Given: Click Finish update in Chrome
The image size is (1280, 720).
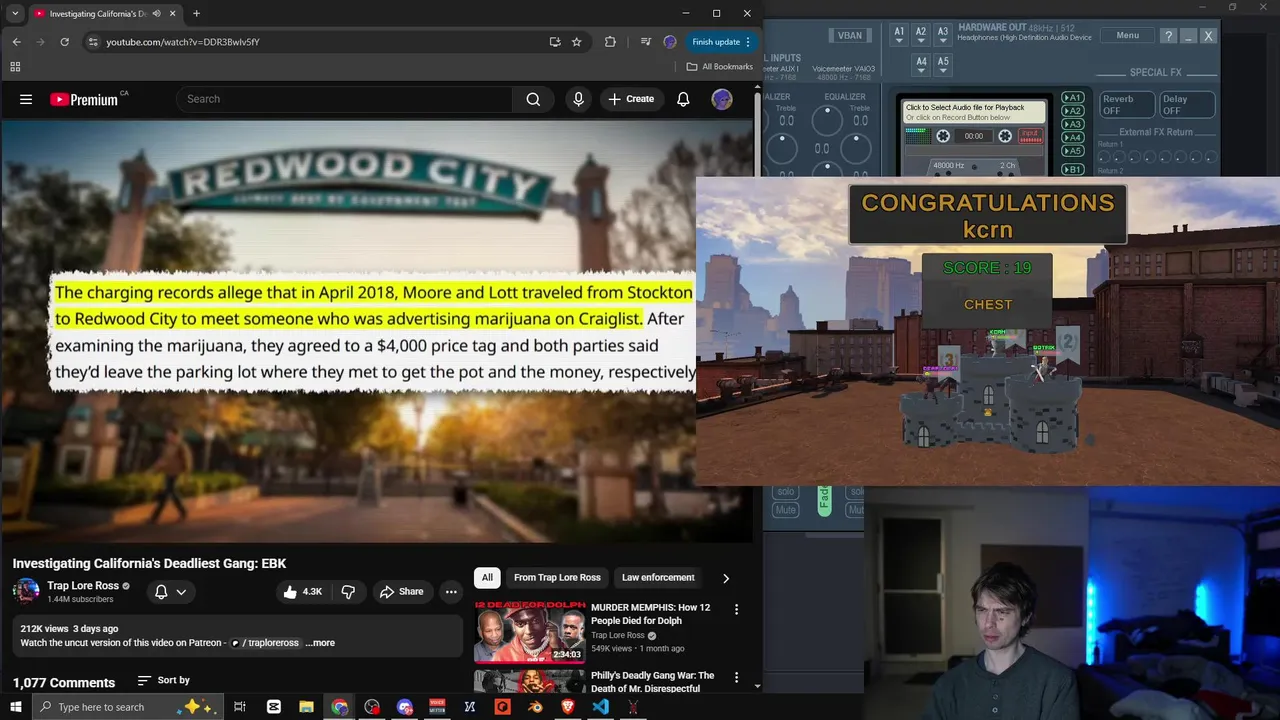Looking at the screenshot, I should tap(721, 42).
